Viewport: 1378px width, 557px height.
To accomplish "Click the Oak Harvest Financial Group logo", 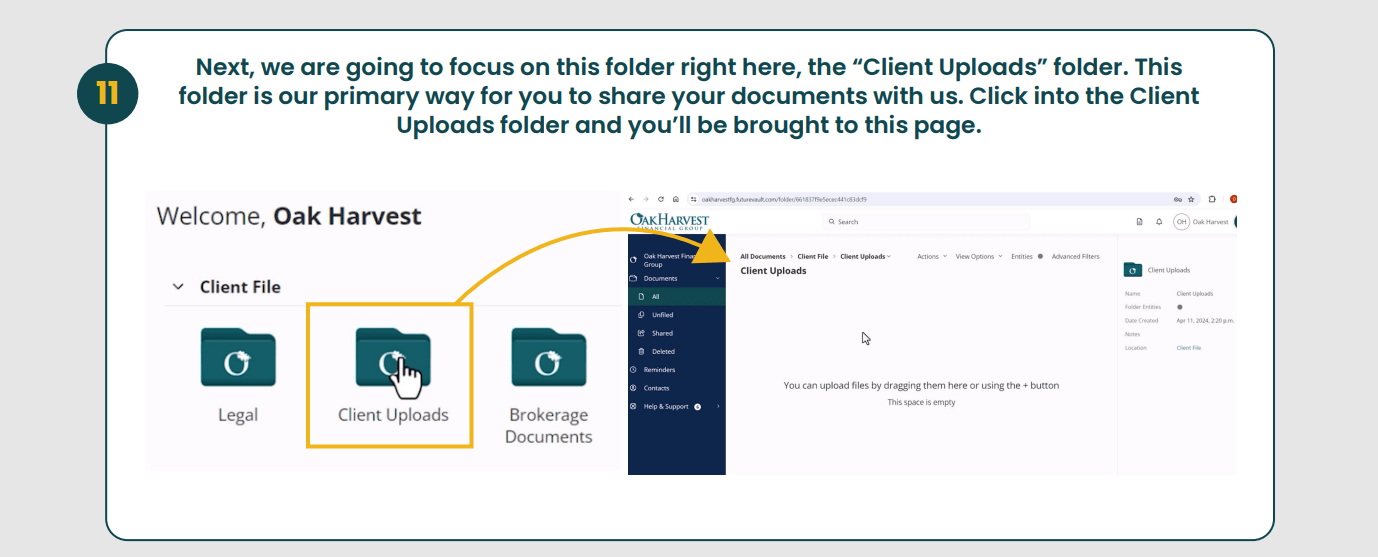I will pos(669,221).
